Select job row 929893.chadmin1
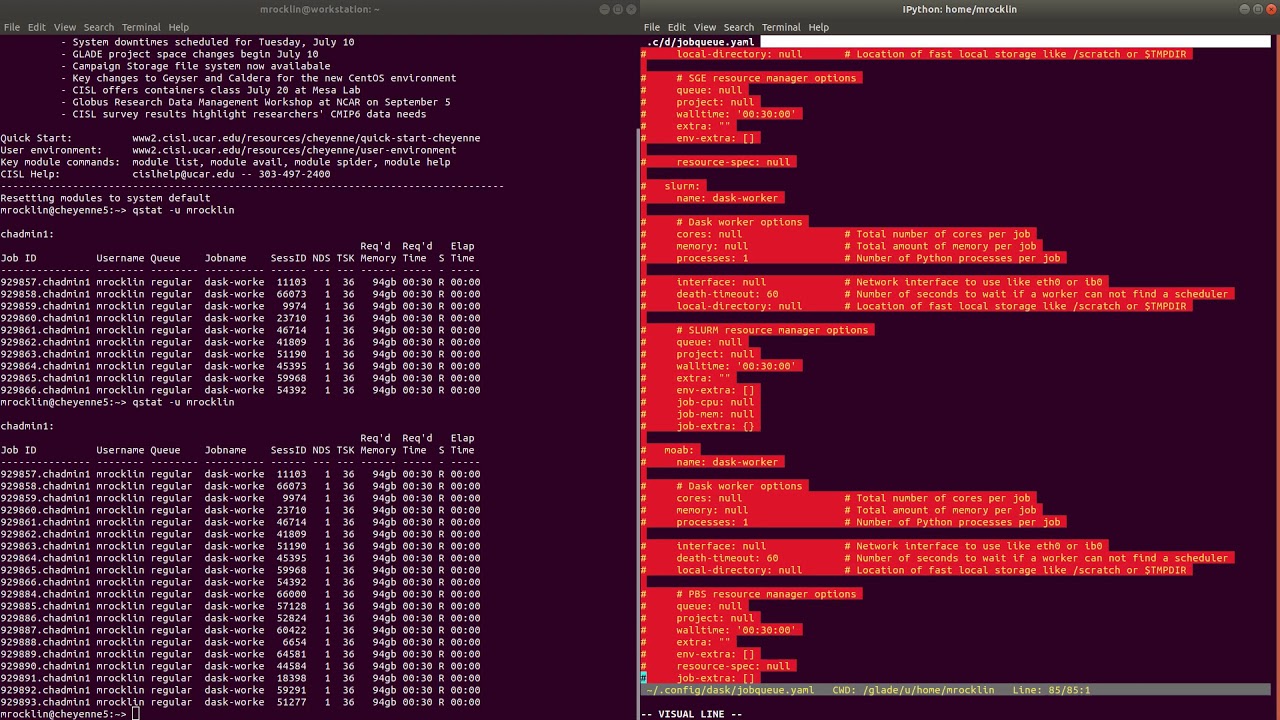The width and height of the screenshot is (1280, 720). coord(240,702)
